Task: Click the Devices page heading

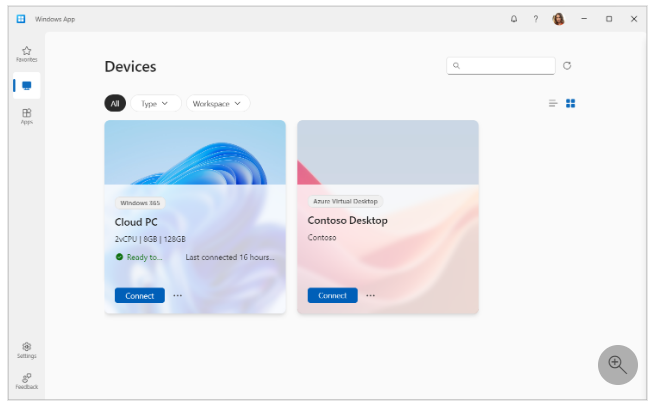Action: 130,67
